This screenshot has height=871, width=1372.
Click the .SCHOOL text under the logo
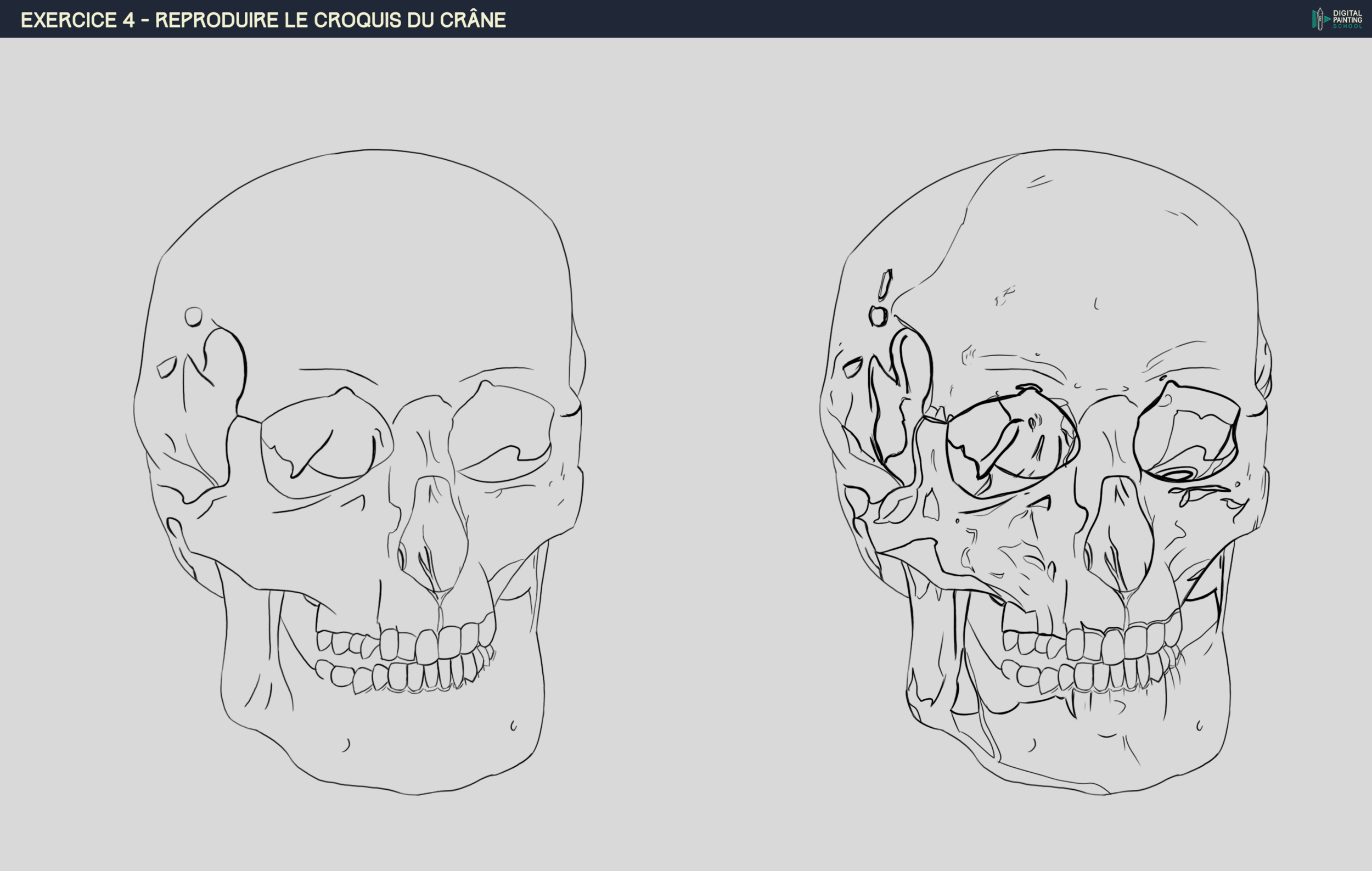[x=1348, y=27]
